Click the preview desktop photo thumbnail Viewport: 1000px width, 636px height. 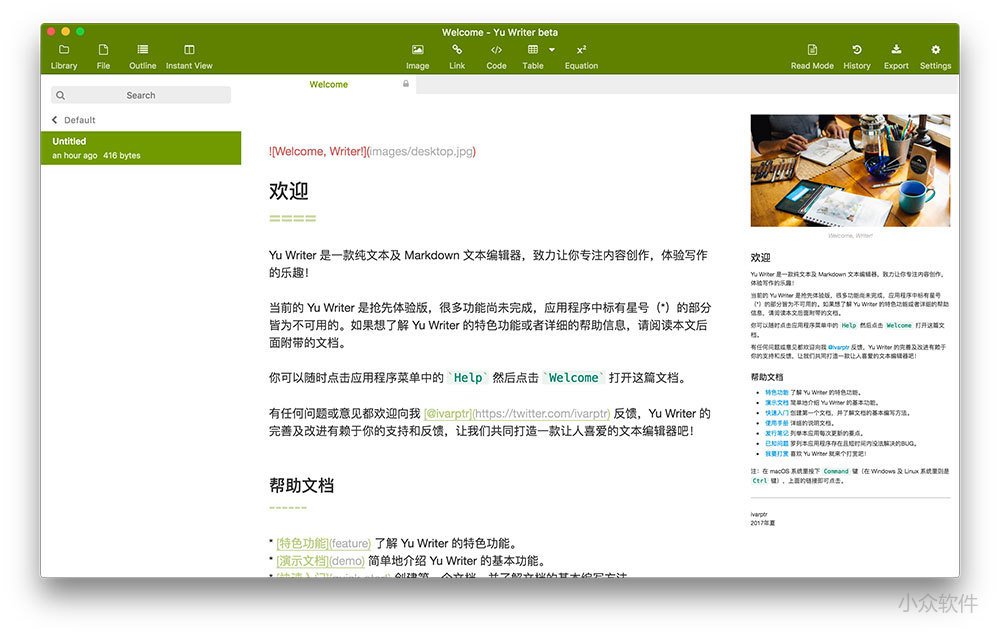point(850,170)
